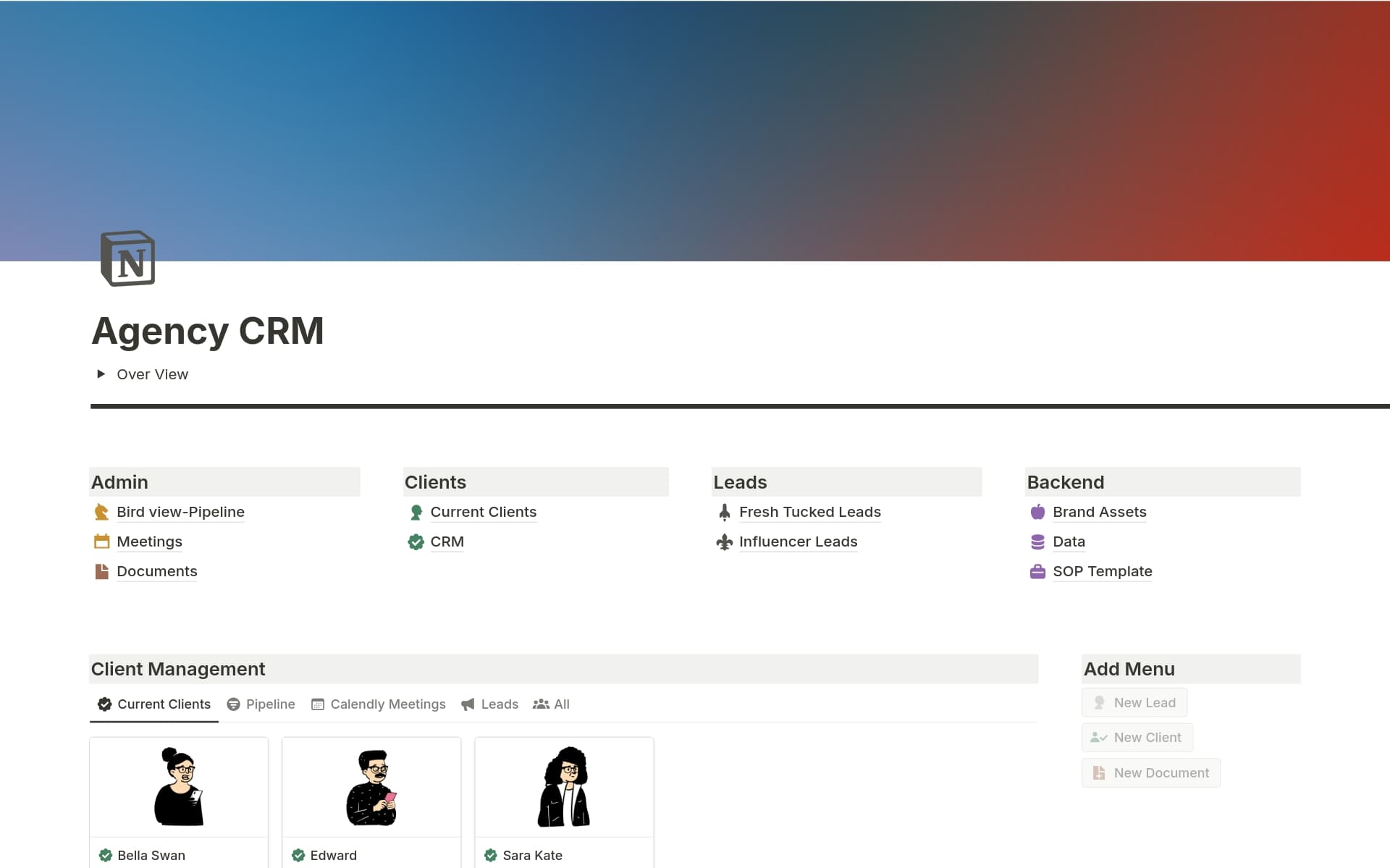The height and width of the screenshot is (868, 1390).
Task: Click the calendar icon beside Meetings
Action: (101, 542)
